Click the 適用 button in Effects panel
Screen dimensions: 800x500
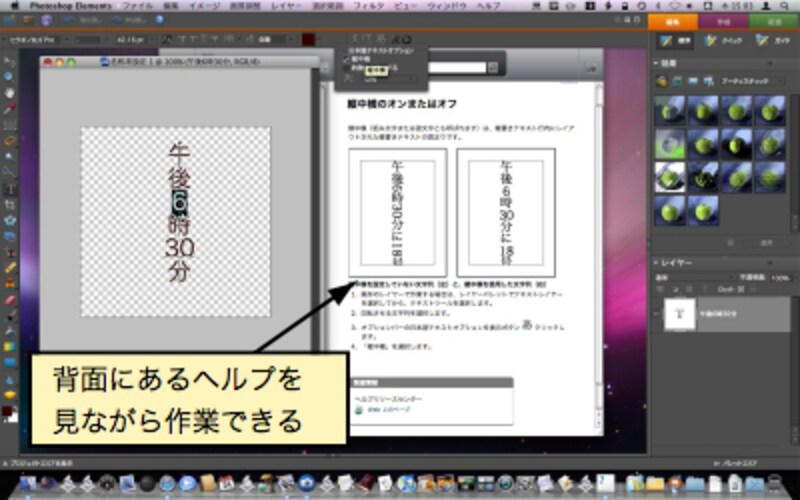coord(766,244)
